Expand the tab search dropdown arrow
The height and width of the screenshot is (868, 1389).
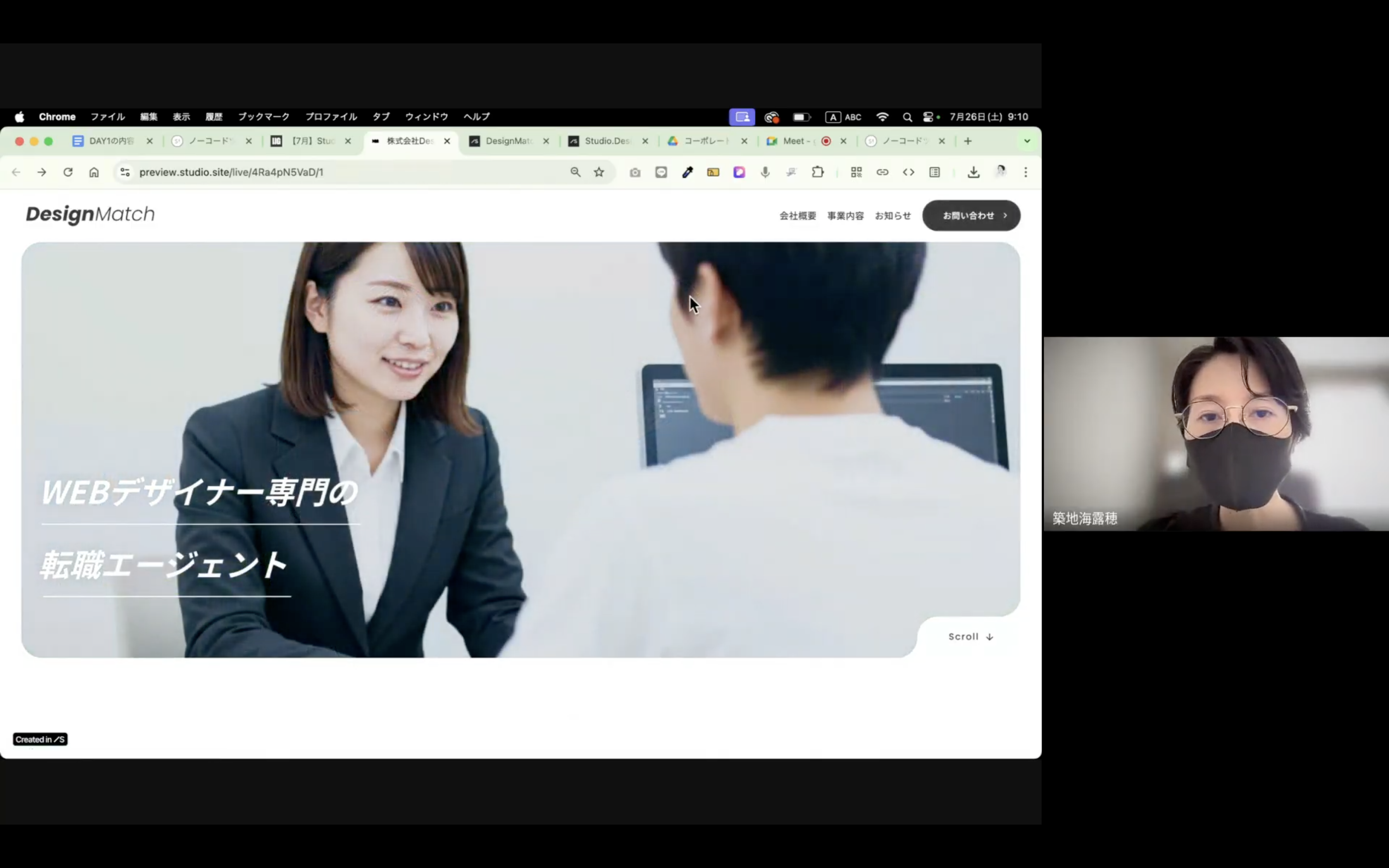point(1027,141)
